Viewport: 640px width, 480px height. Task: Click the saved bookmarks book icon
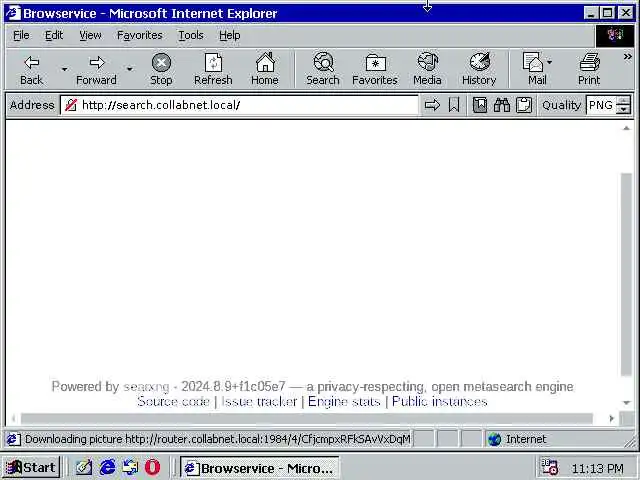(480, 105)
